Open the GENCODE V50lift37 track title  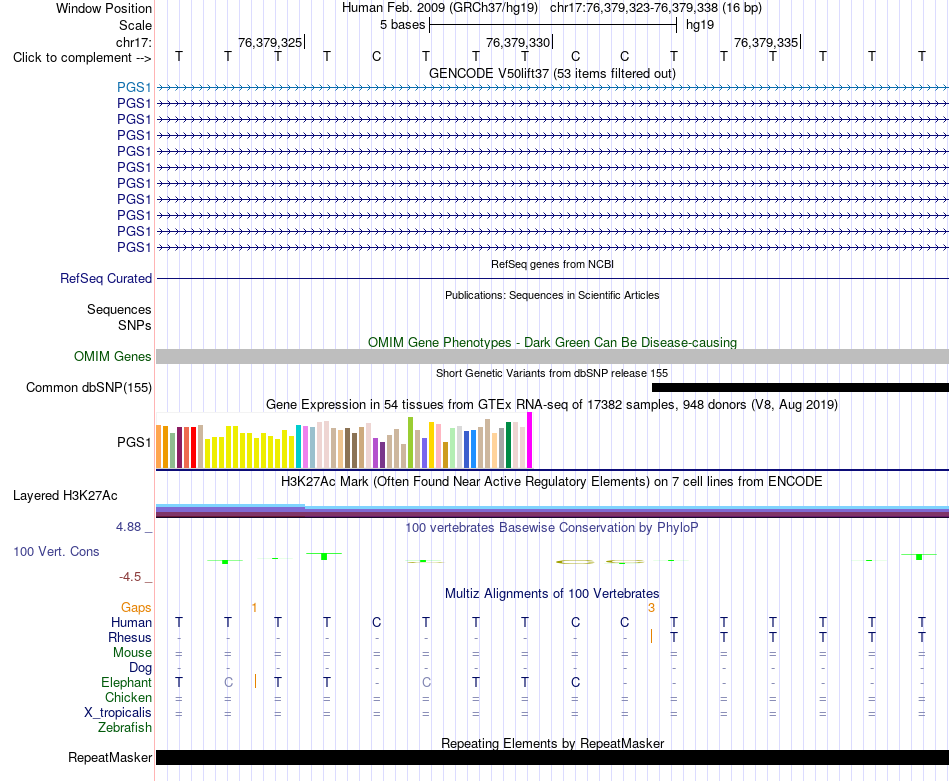(553, 73)
